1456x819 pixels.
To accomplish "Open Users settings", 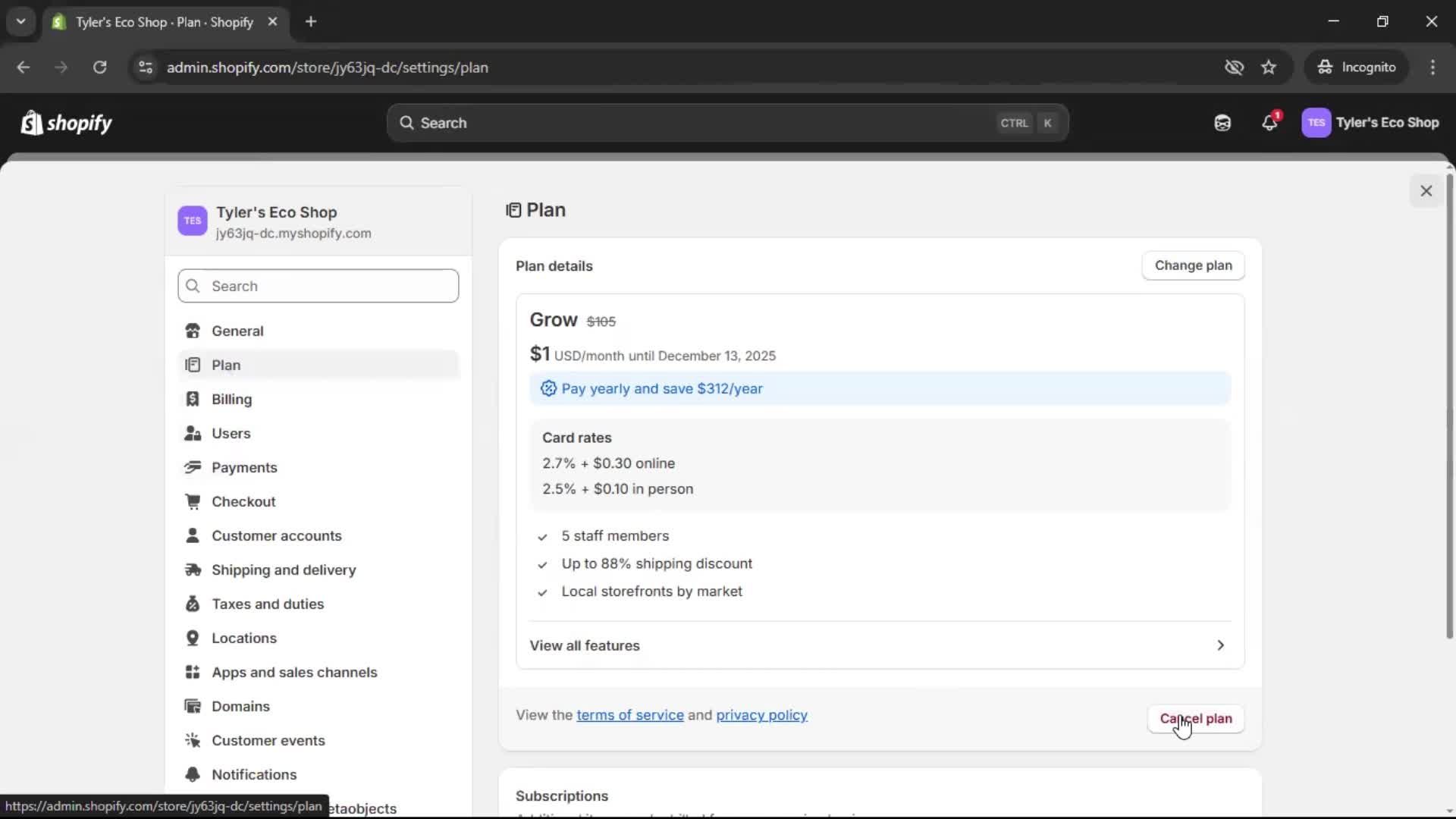I will (318, 434).
